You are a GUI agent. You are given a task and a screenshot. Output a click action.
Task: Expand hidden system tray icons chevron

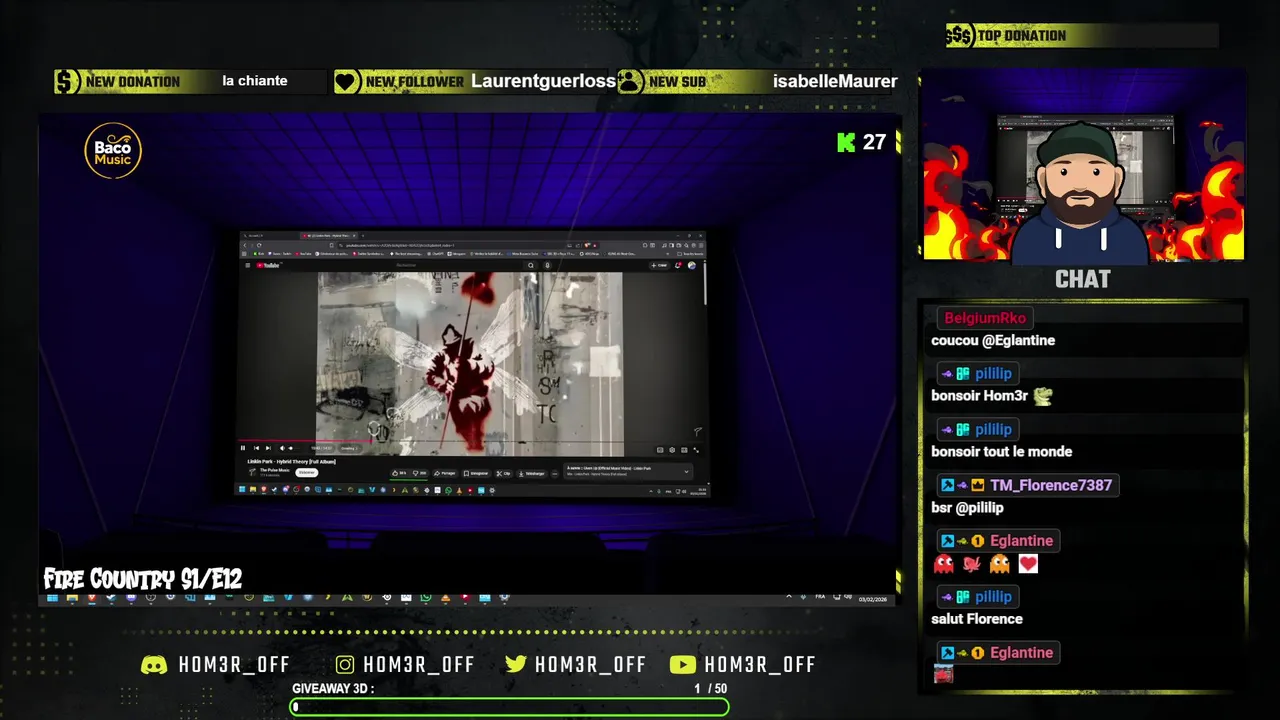tap(788, 597)
